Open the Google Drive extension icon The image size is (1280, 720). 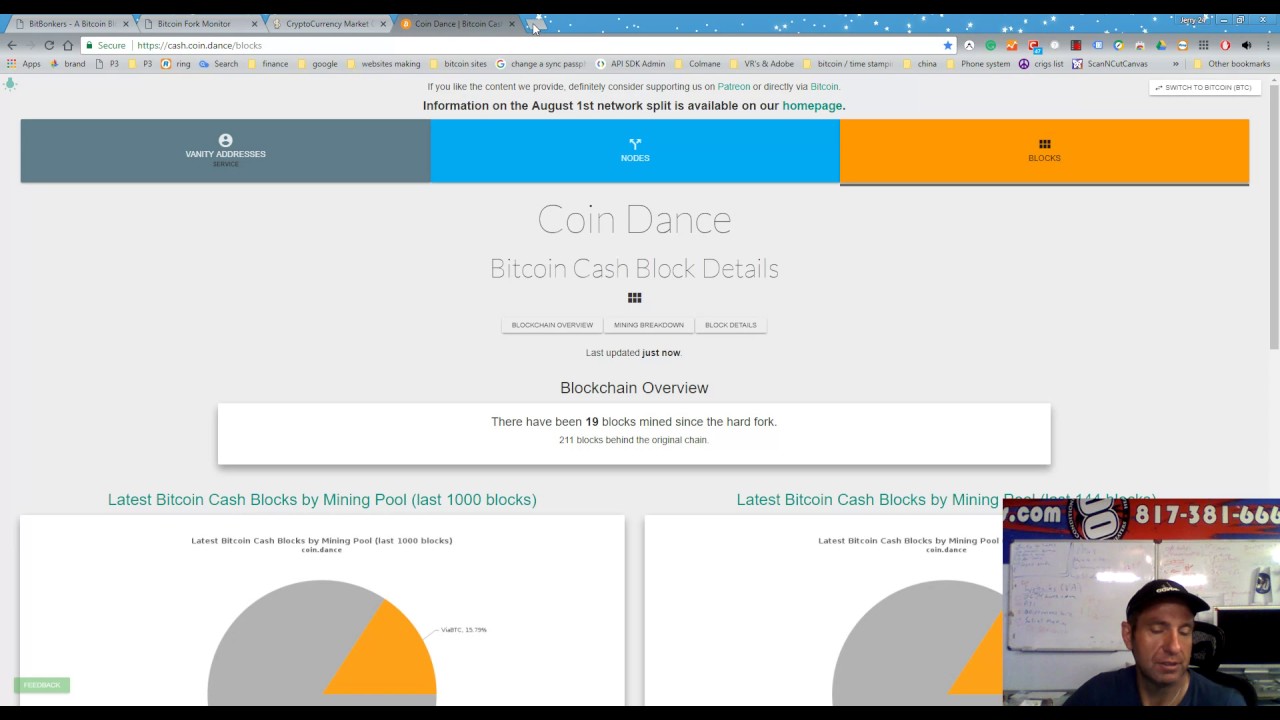pos(1161,45)
